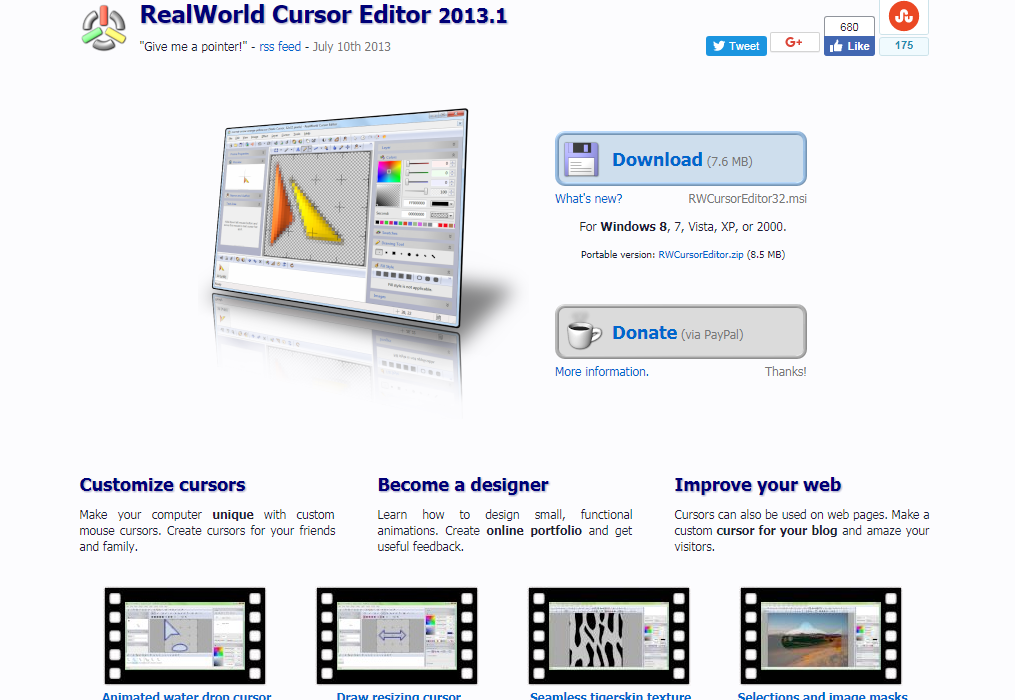Like the page on Facebook
Image resolution: width=1015 pixels, height=700 pixels.
point(849,46)
